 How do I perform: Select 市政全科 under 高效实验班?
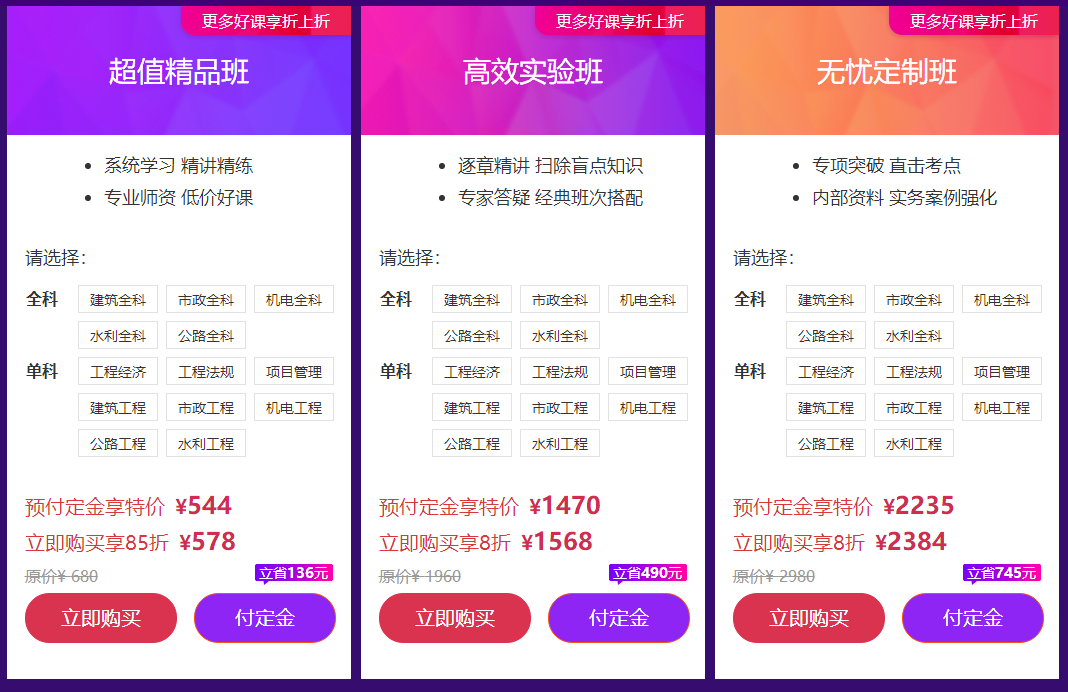pos(559,298)
